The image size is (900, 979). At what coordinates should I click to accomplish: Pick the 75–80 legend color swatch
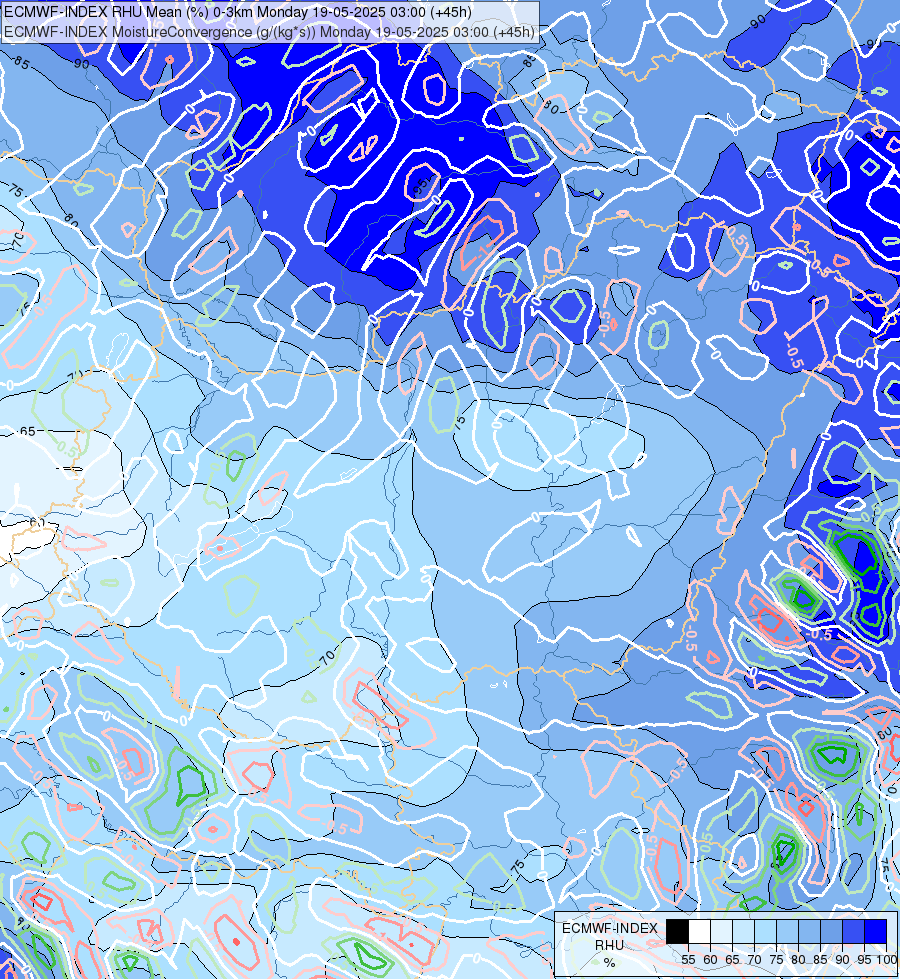point(787,931)
